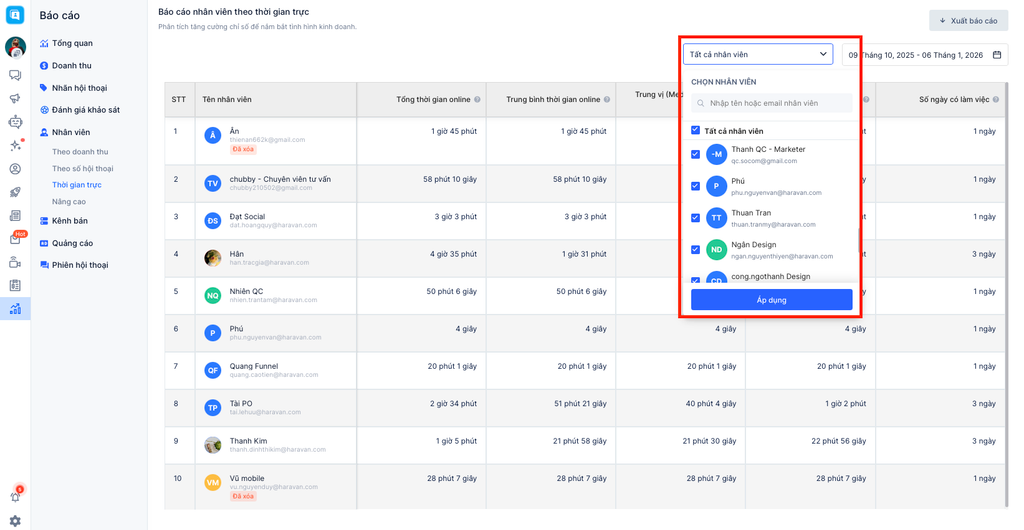Open the chat conversations sidebar icon

(15, 75)
